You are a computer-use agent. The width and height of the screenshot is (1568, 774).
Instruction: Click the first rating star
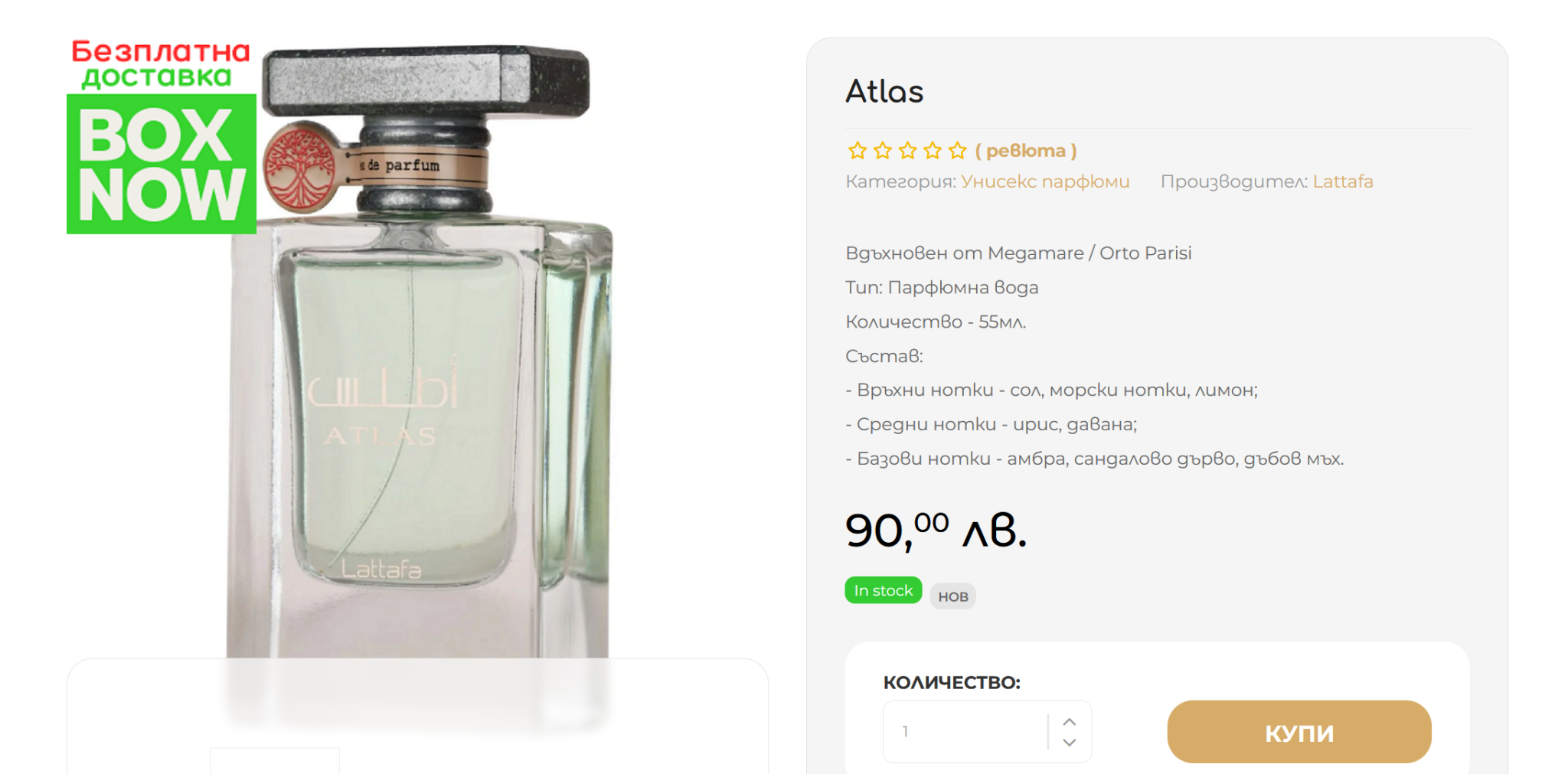click(857, 151)
